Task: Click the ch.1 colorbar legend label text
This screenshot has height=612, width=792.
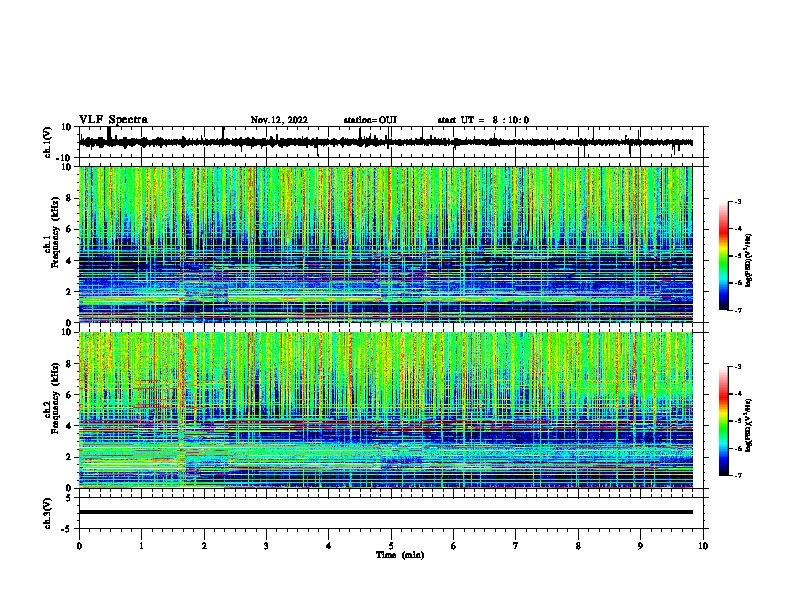Action: pos(749,260)
